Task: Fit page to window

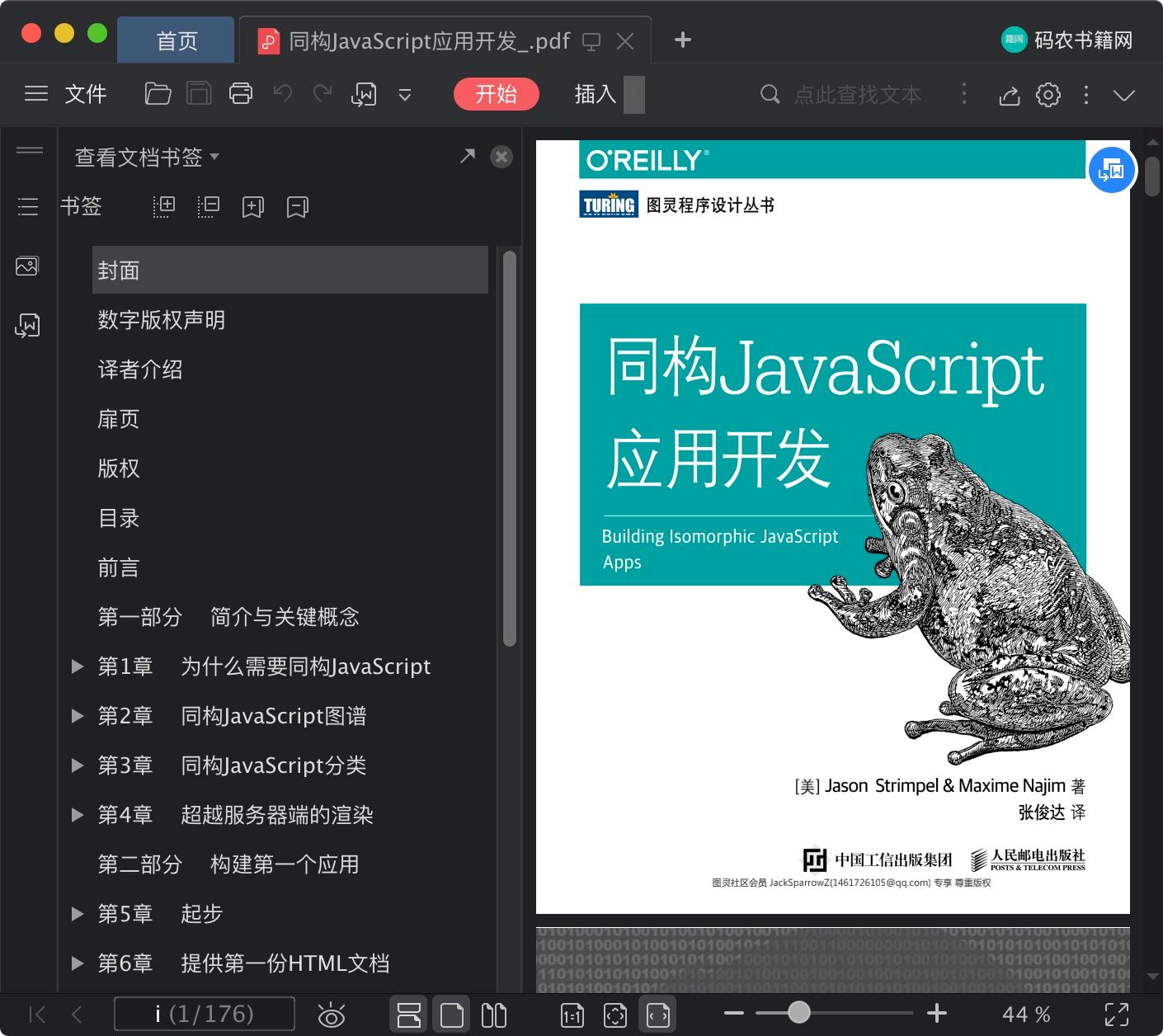Action: click(615, 1015)
